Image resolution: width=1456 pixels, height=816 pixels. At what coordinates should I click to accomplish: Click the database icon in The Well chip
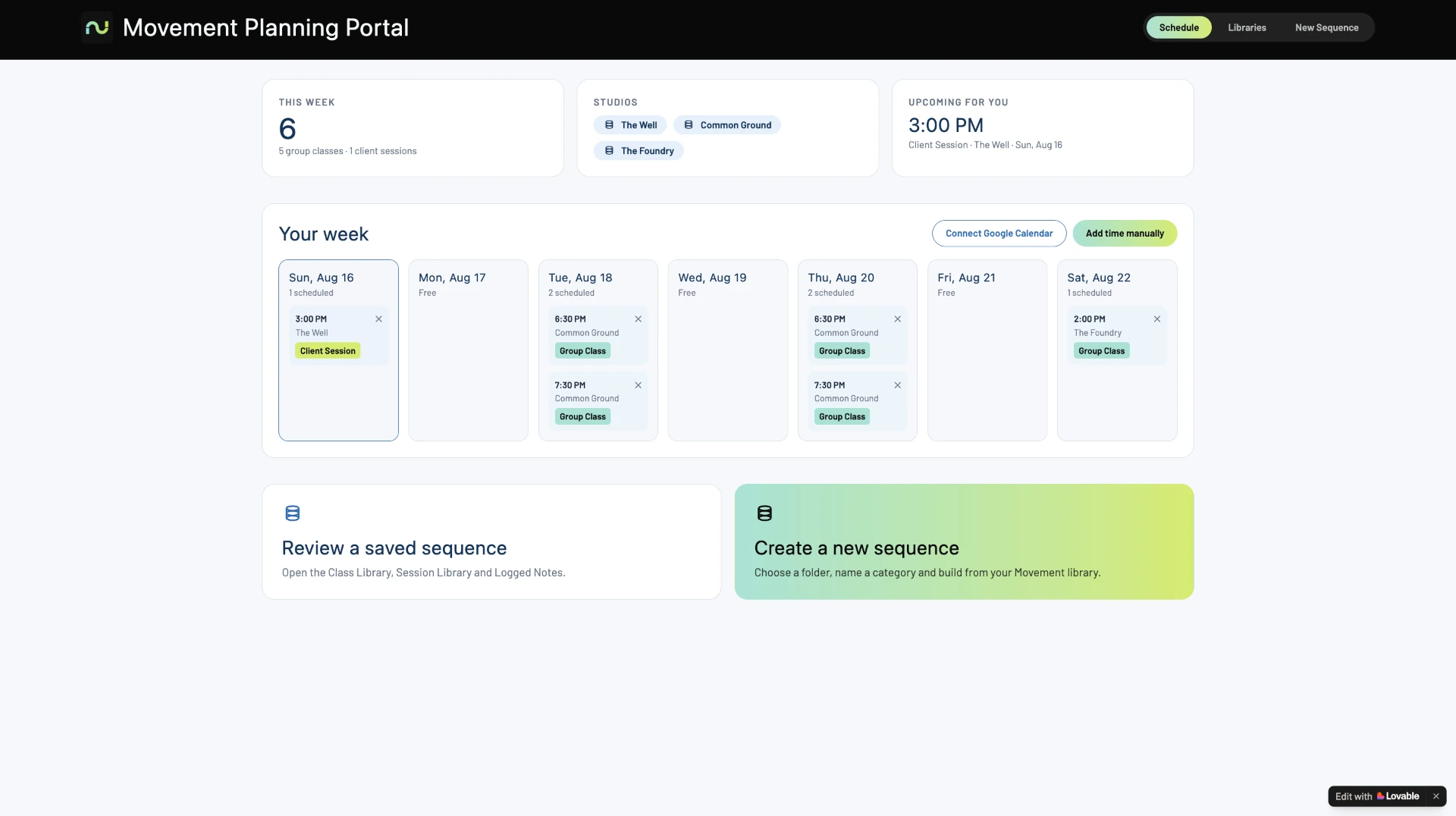coord(609,125)
